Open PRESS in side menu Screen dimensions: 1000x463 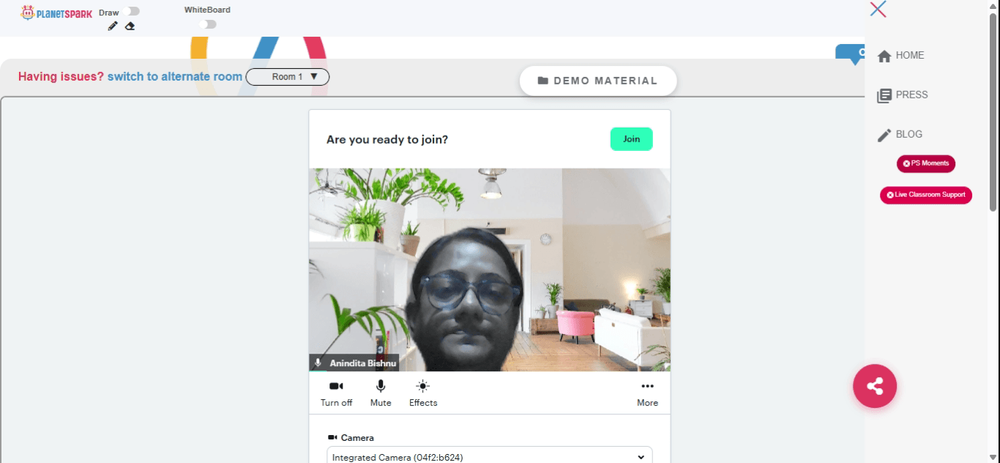point(903,95)
